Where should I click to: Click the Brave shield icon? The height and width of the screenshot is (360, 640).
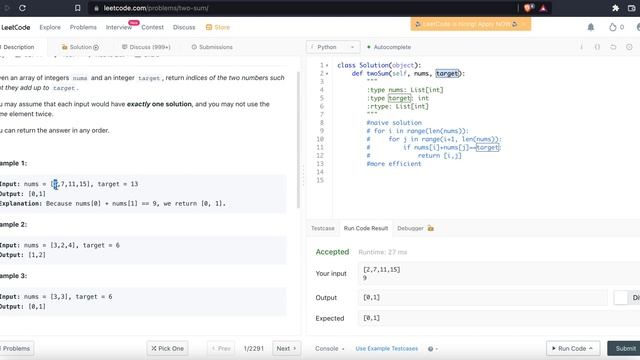(x=528, y=8)
